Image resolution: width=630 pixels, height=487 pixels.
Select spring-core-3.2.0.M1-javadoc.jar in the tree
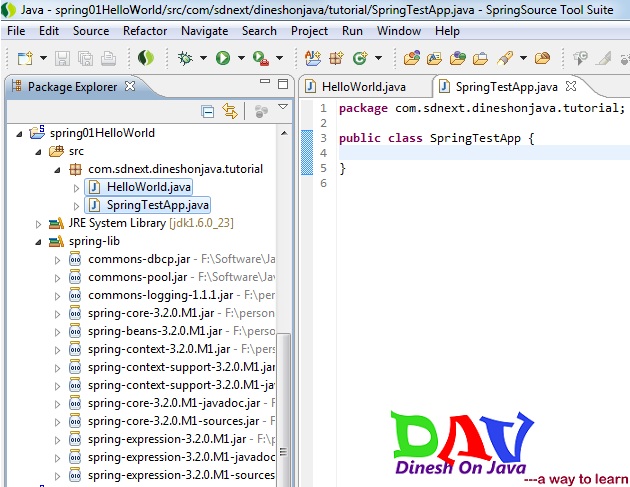tap(174, 403)
